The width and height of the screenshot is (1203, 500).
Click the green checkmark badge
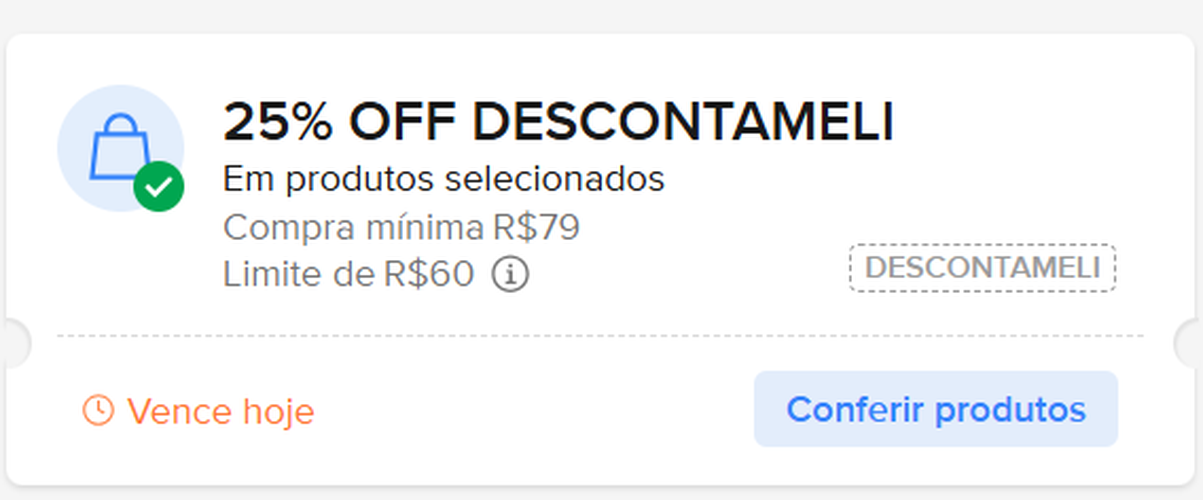[159, 187]
